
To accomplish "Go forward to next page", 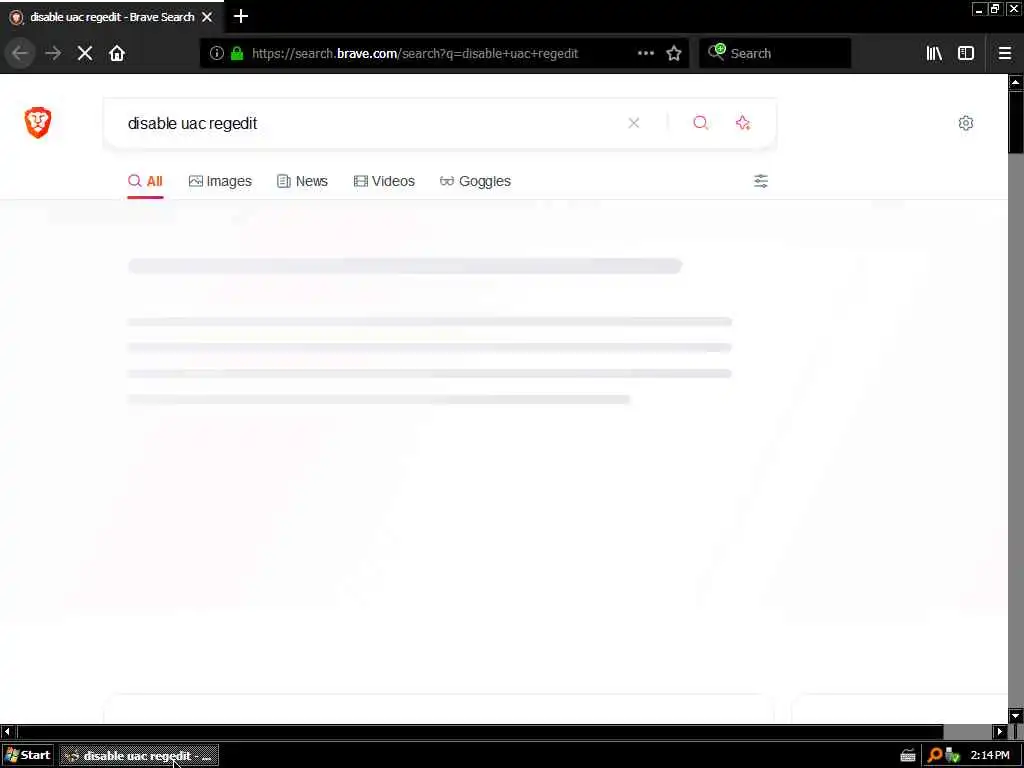I will (53, 53).
